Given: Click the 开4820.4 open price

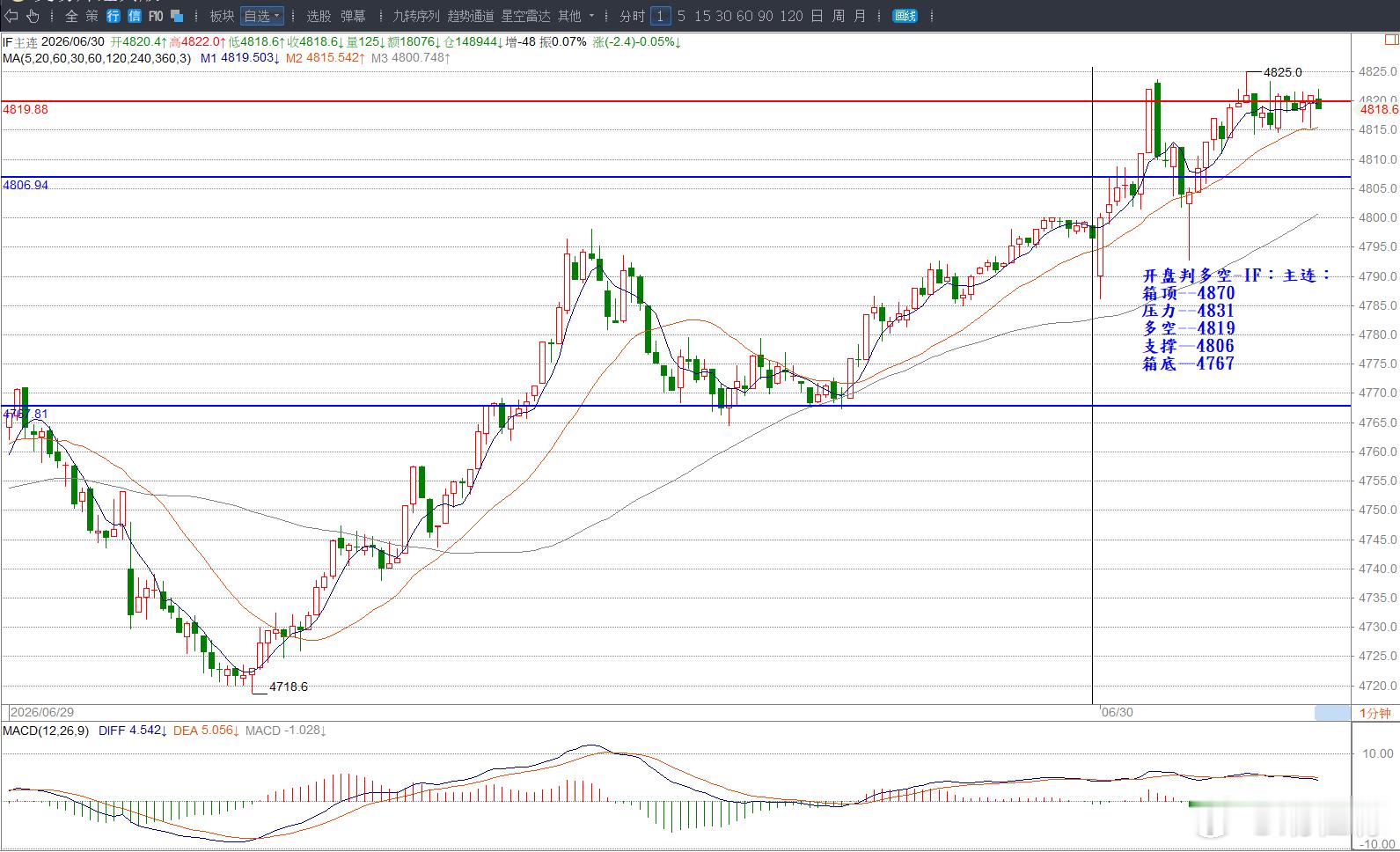Looking at the screenshot, I should [x=138, y=42].
